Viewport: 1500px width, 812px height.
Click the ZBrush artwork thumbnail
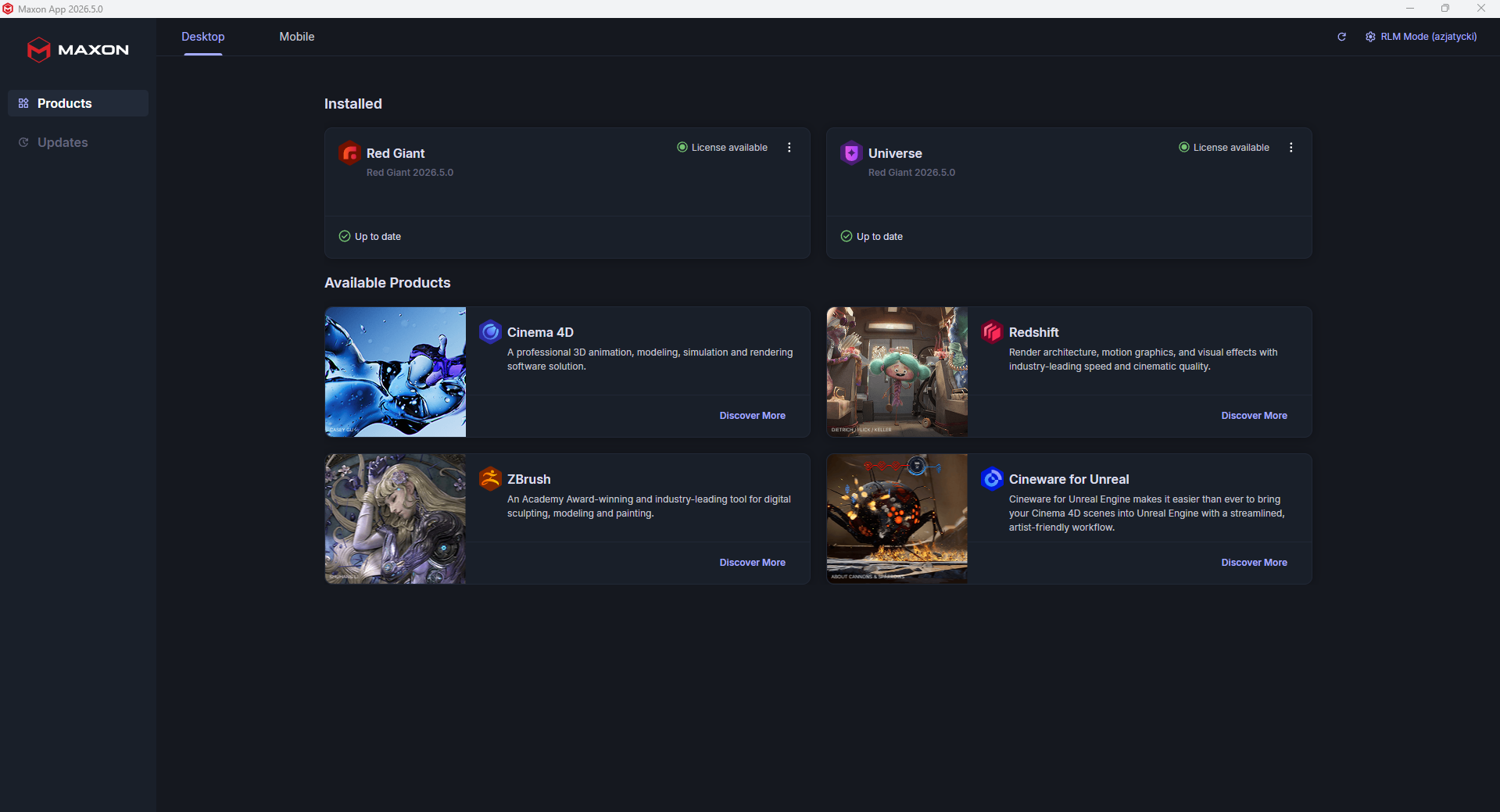[396, 519]
